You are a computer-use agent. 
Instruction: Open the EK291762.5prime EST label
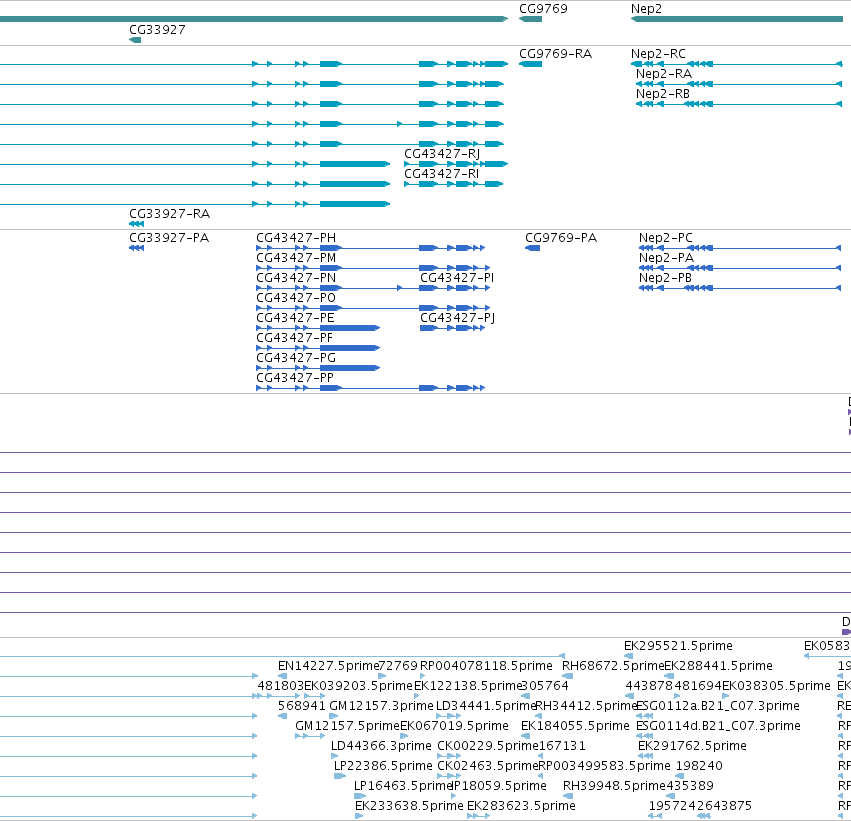tap(692, 746)
